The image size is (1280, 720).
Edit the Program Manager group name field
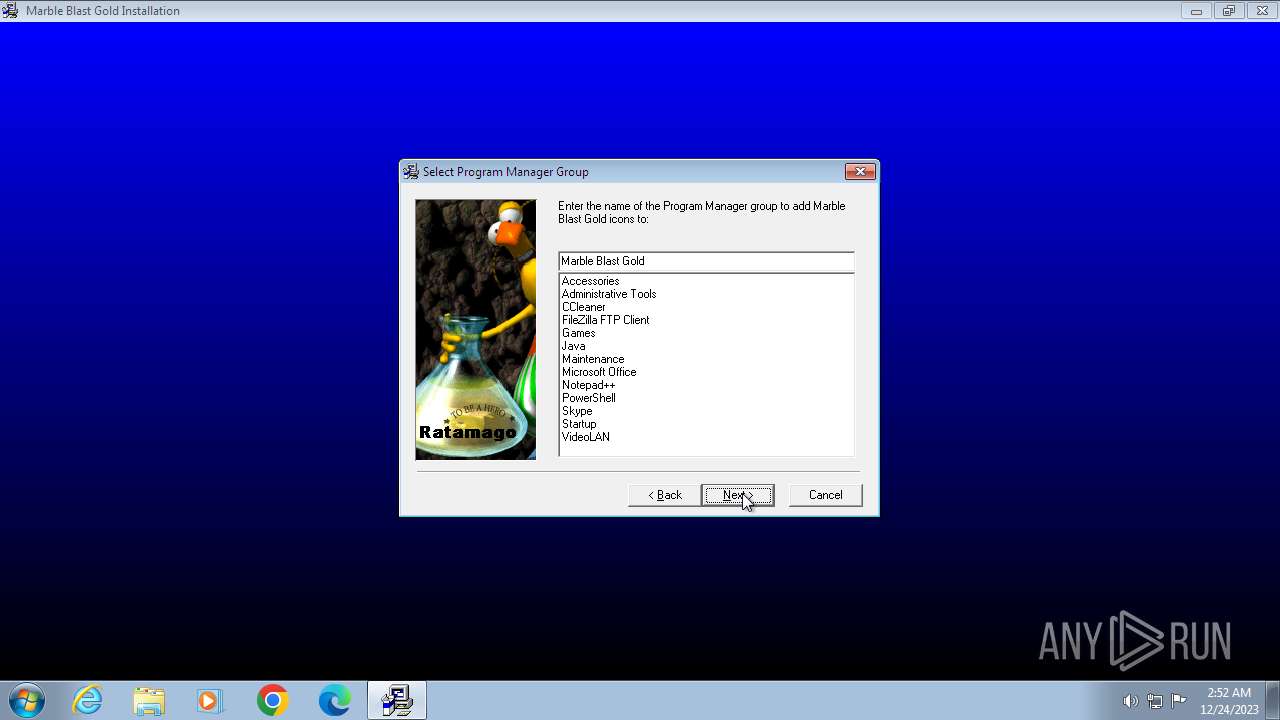[706, 261]
